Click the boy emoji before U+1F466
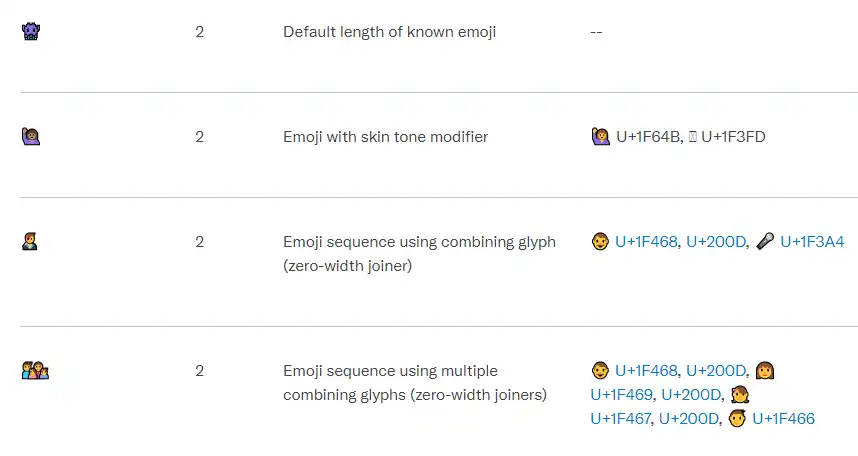Screen dimensions: 858x456 click(x=737, y=419)
